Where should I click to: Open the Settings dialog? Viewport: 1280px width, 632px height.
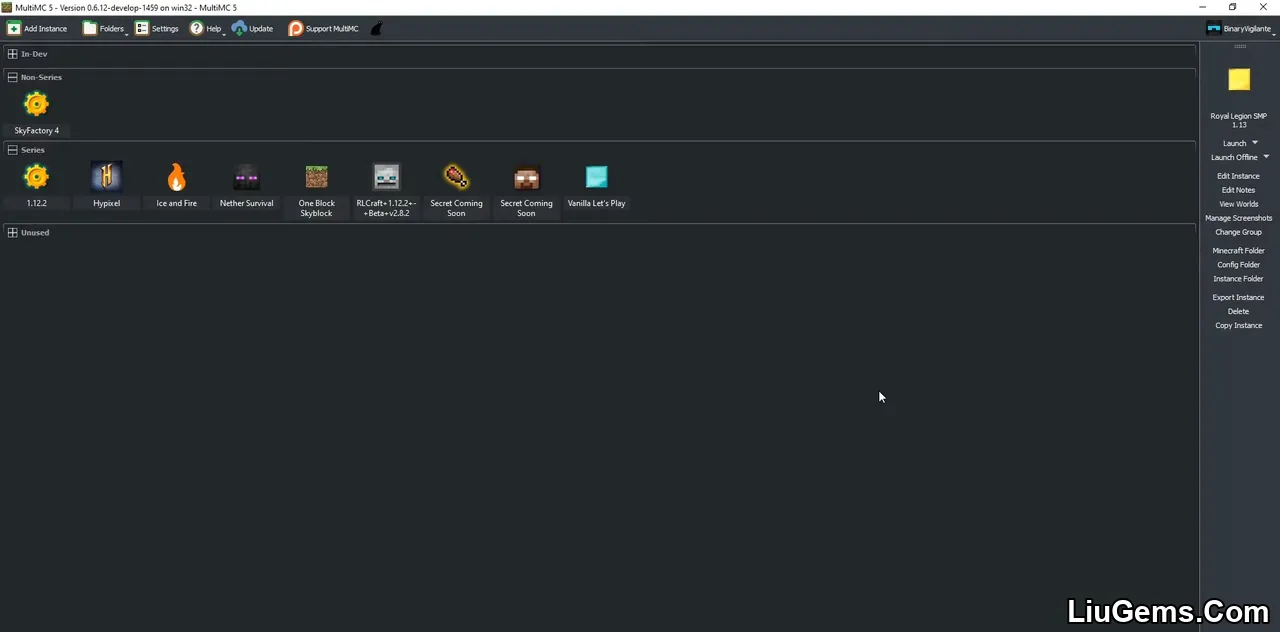click(x=157, y=29)
